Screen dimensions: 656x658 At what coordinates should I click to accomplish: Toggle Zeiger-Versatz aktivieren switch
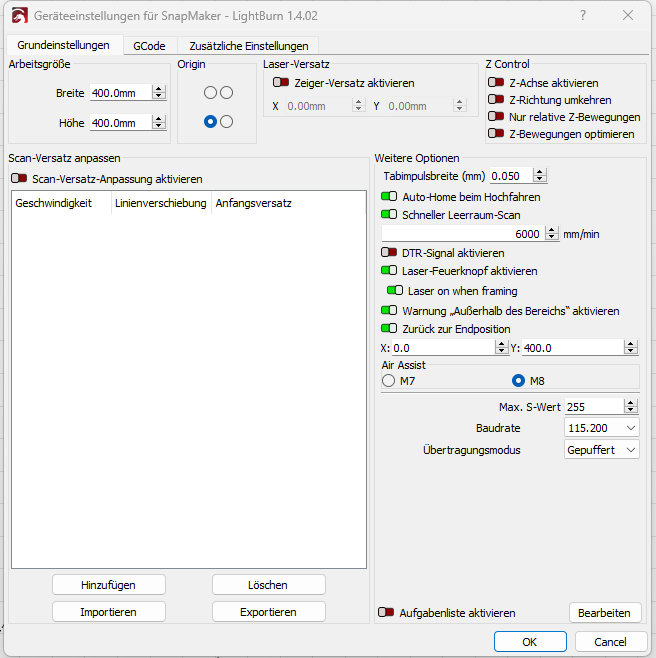tap(281, 82)
